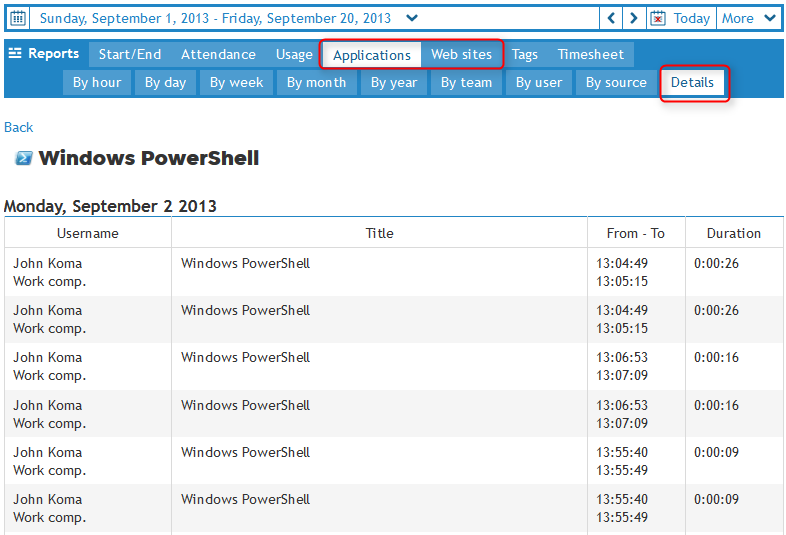The height and width of the screenshot is (535, 786).
Task: Click the first 13:06:53 time cell
Action: 622,358
